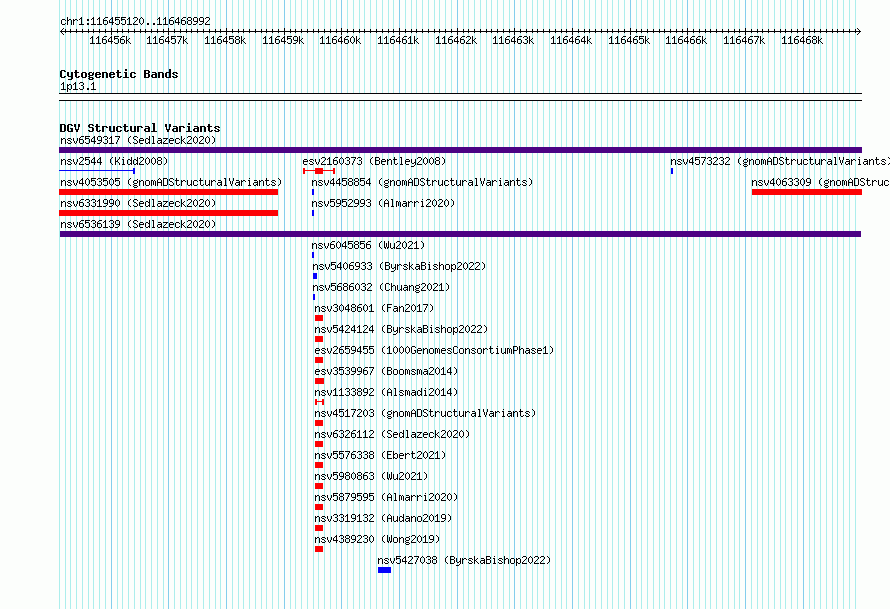Select nsv4063309 variant label
The height and width of the screenshot is (609, 890).
(x=820, y=182)
